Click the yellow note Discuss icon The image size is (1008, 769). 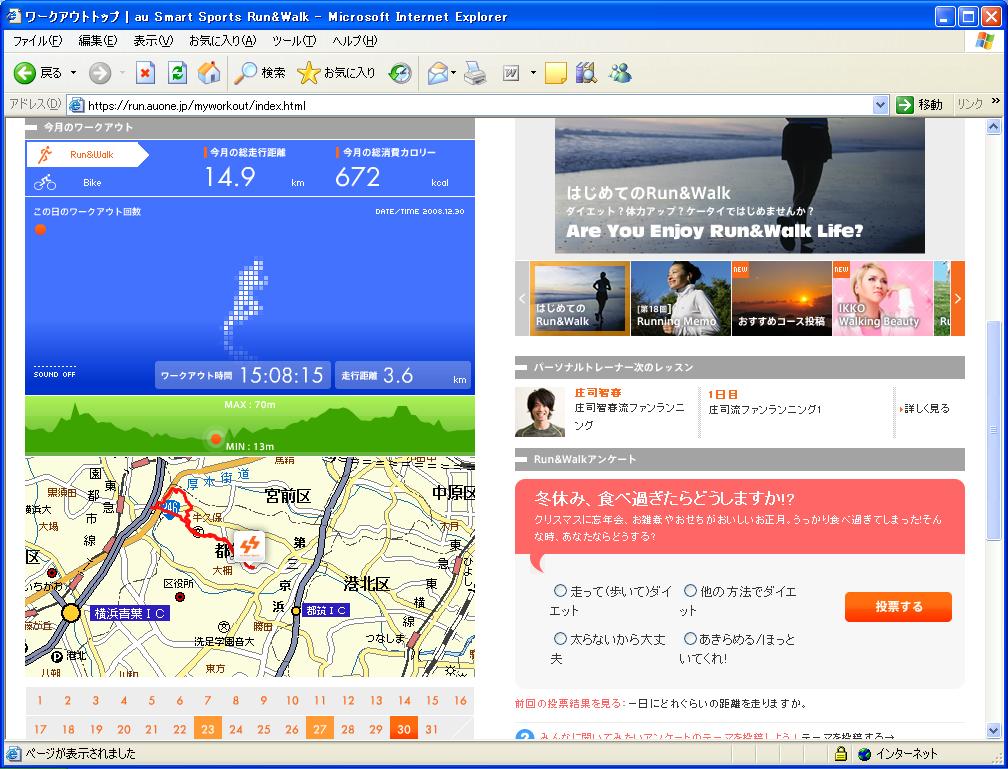pos(555,73)
